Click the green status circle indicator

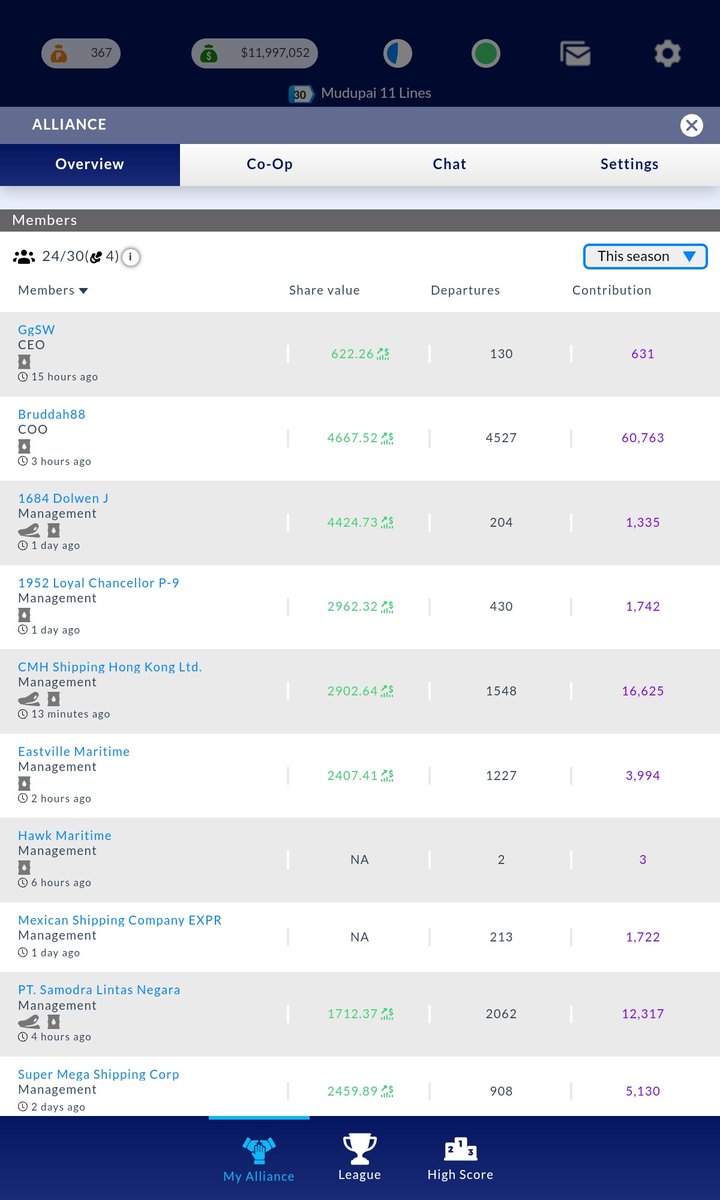[486, 54]
